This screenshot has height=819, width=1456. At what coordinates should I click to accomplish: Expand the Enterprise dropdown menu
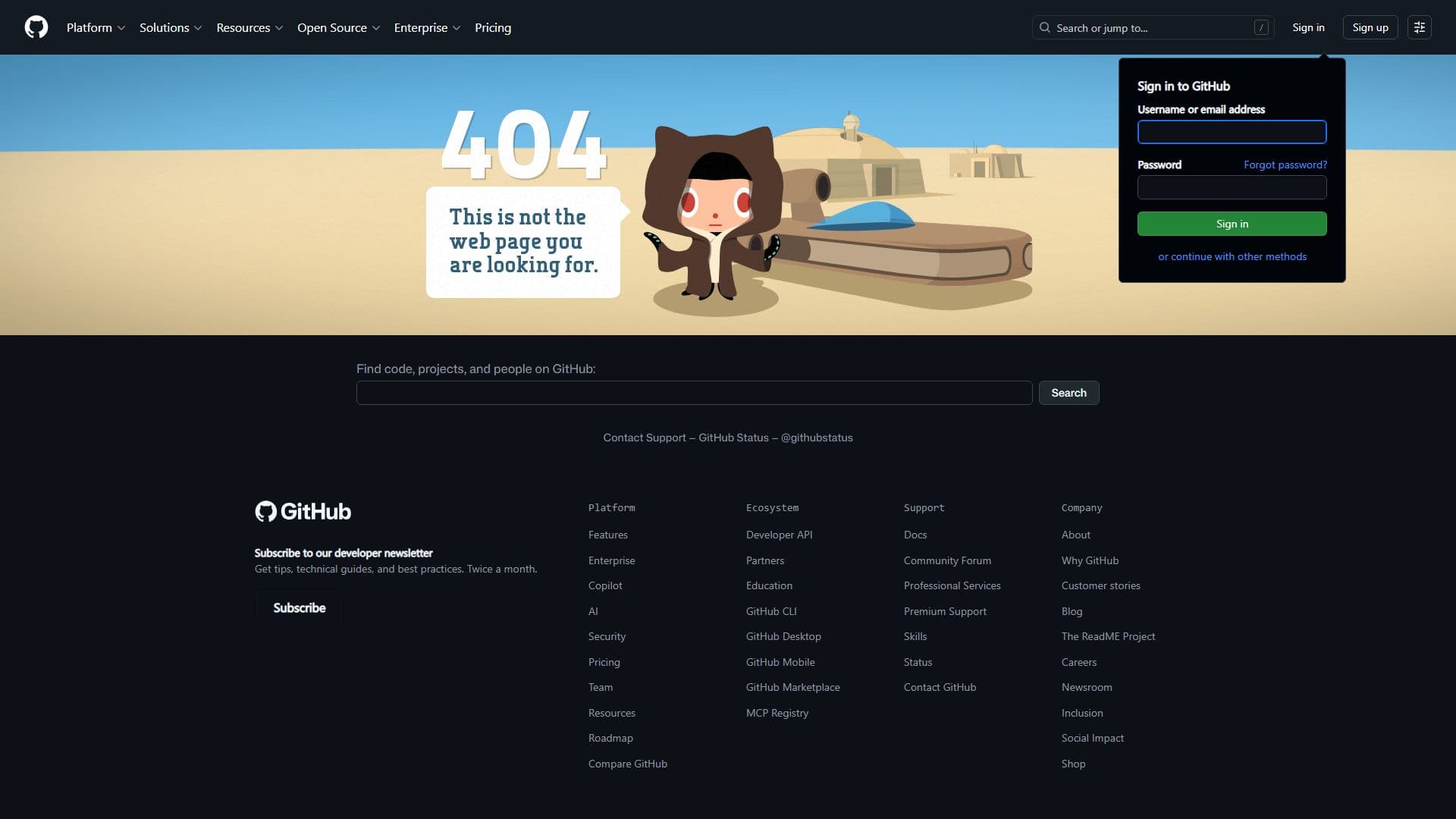427,27
